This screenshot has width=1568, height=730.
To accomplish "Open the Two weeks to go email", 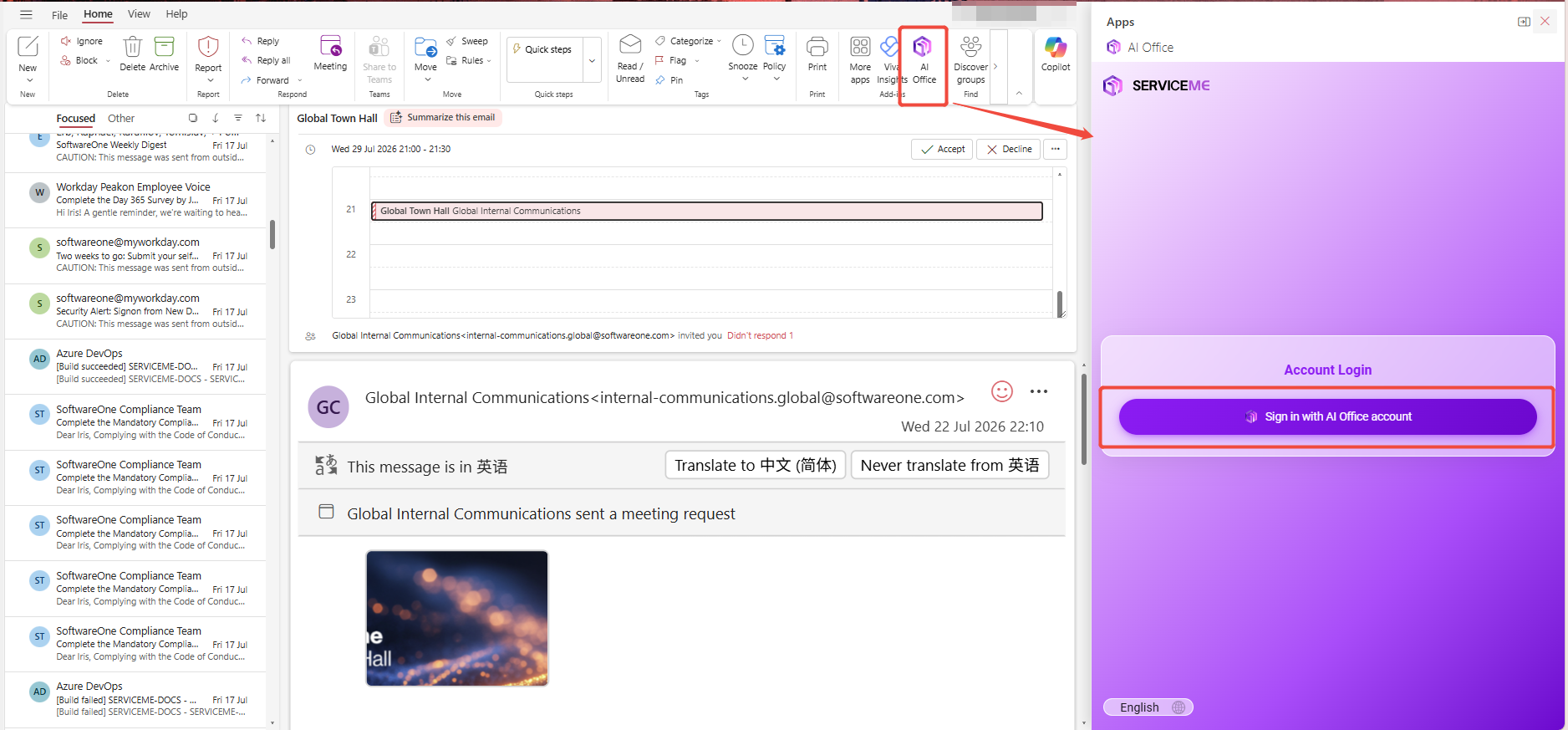I will [135, 255].
